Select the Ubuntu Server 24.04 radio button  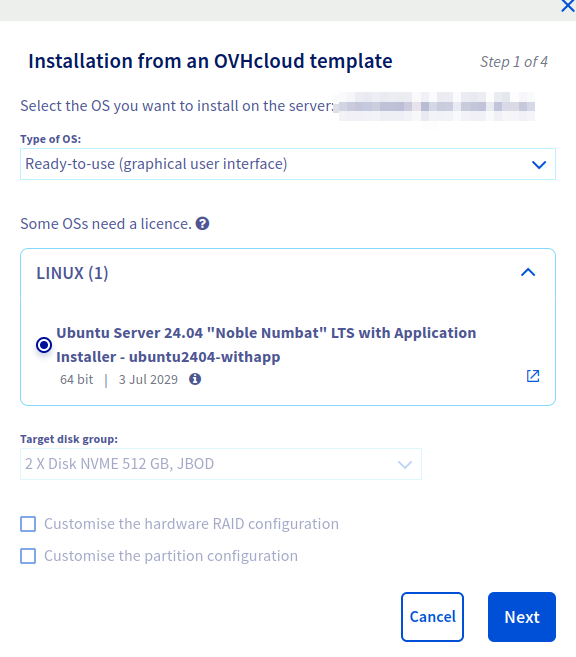(x=44, y=345)
